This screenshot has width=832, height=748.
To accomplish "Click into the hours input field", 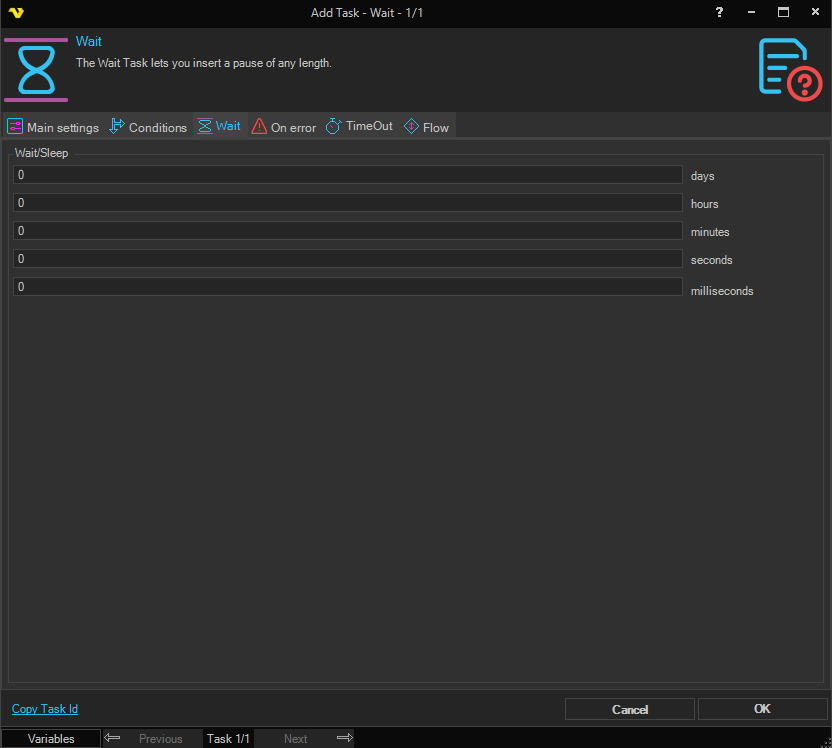I will click(347, 203).
